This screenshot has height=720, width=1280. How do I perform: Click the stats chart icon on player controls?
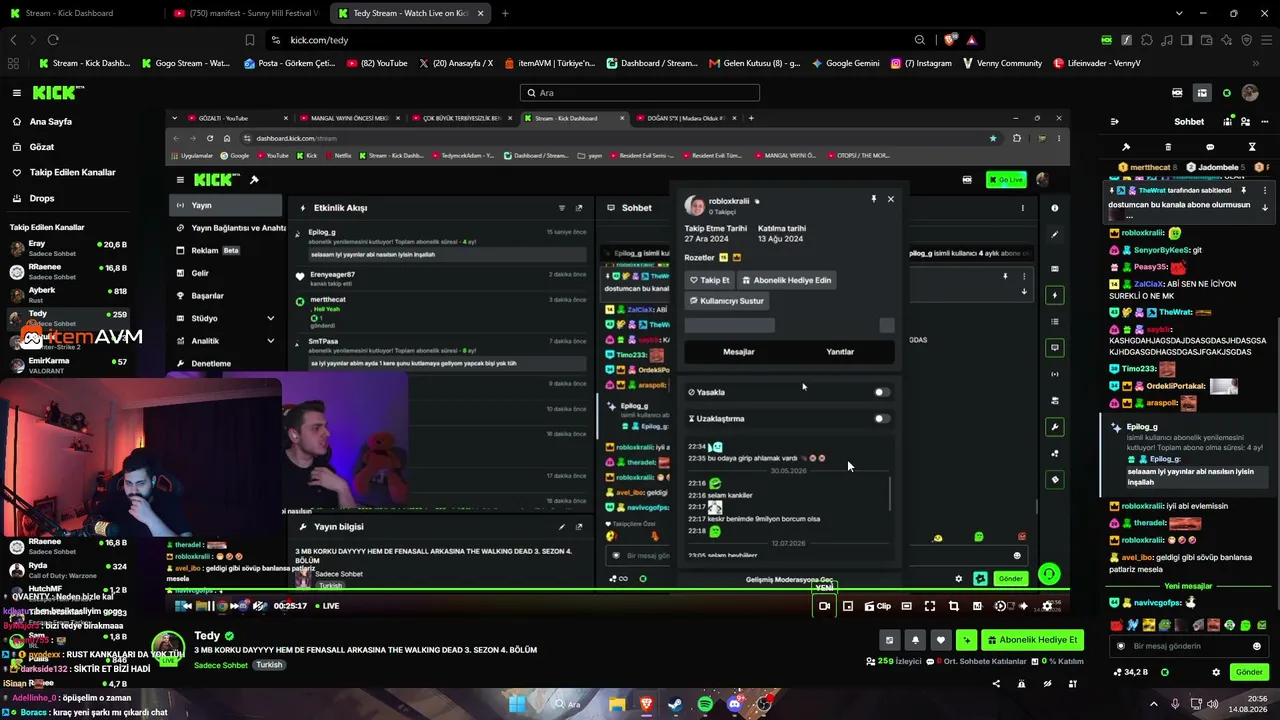pos(977,606)
